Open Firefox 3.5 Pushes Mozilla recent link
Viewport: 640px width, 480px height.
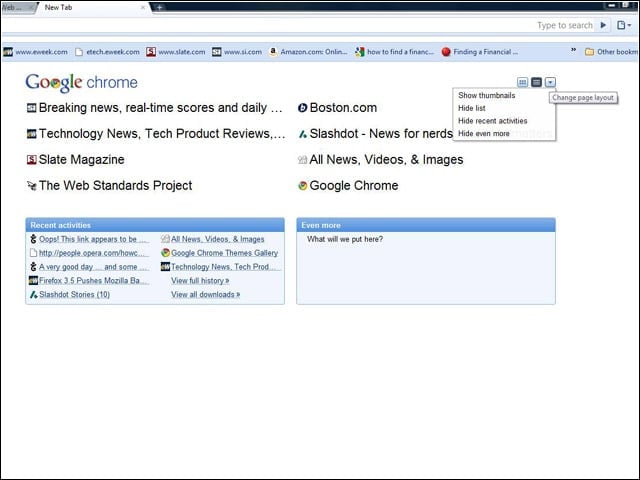(x=94, y=281)
